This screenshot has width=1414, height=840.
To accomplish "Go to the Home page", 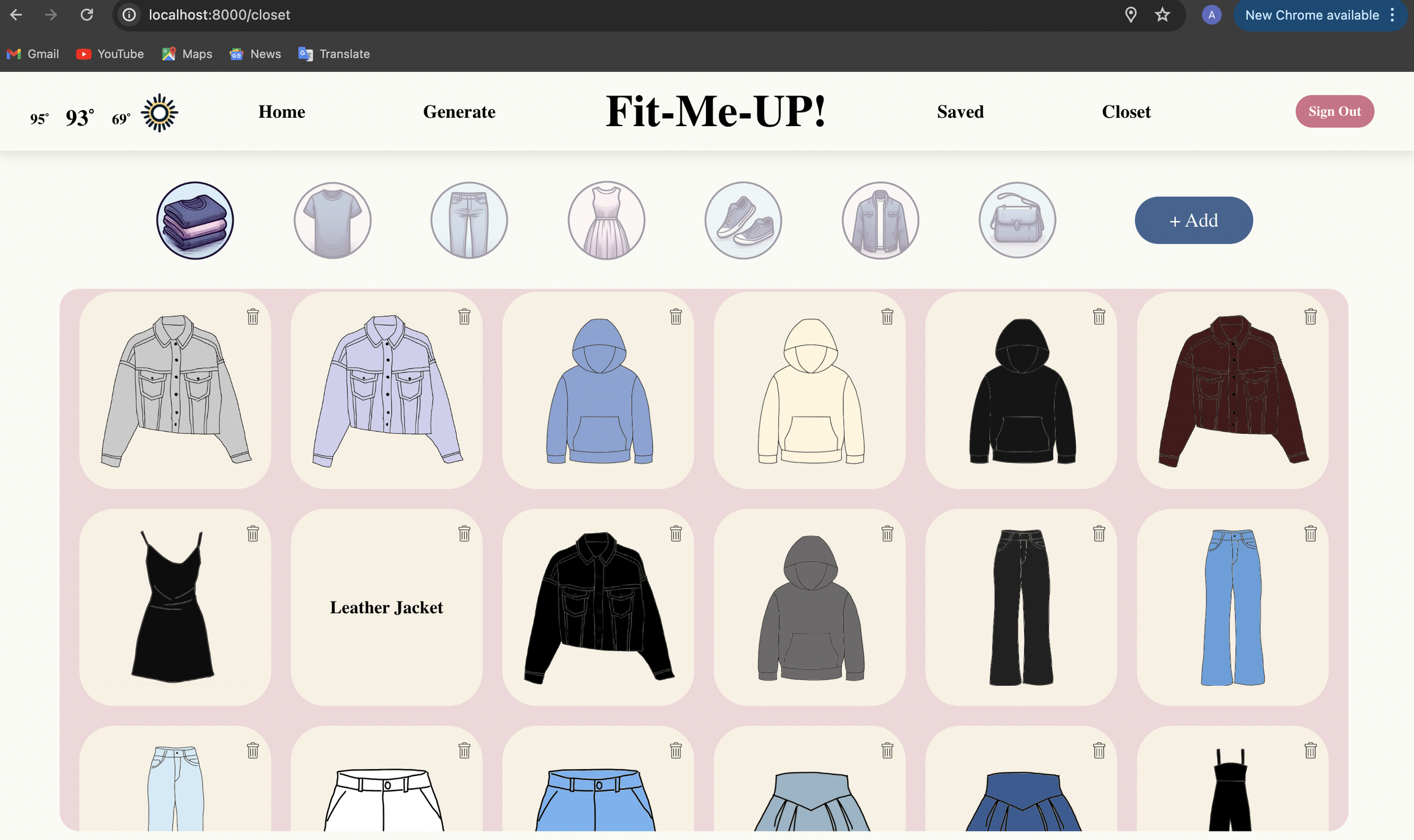I will (282, 111).
